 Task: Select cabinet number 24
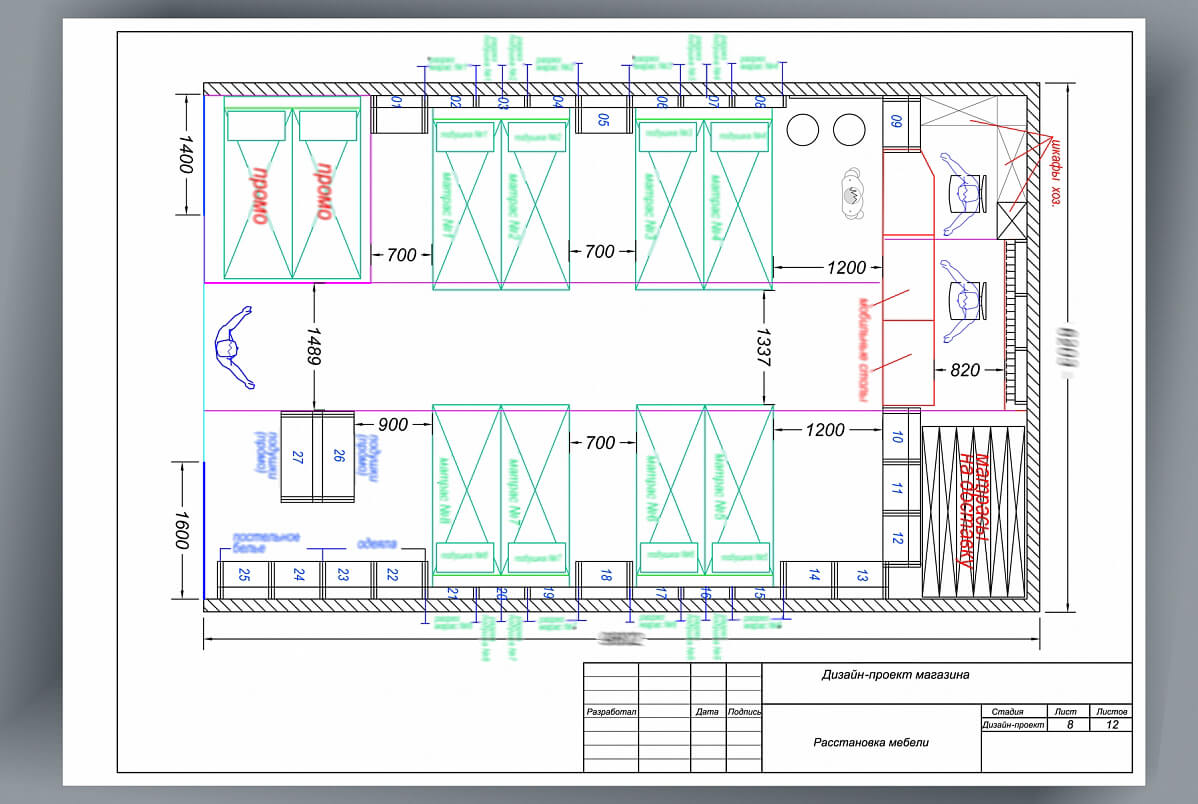[x=299, y=575]
